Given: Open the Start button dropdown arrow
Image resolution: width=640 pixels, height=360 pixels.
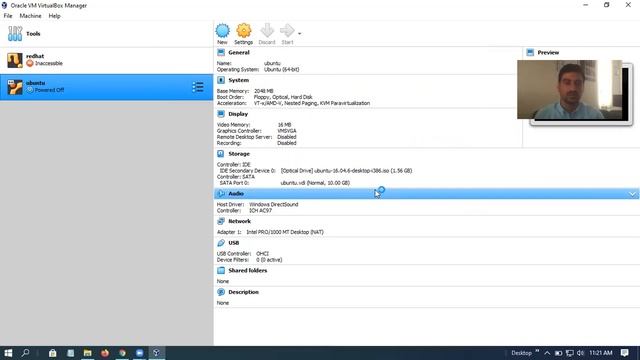Looking at the screenshot, I should pyautogui.click(x=300, y=33).
